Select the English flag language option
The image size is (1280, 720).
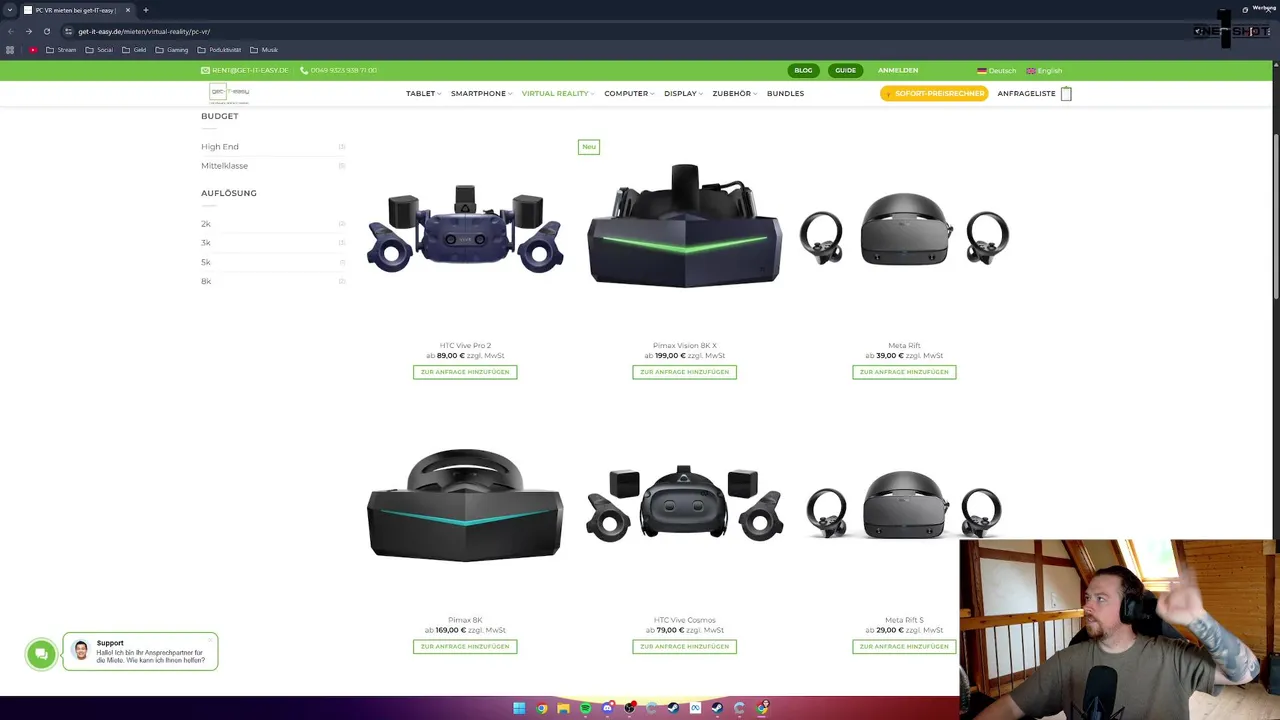(x=1044, y=71)
